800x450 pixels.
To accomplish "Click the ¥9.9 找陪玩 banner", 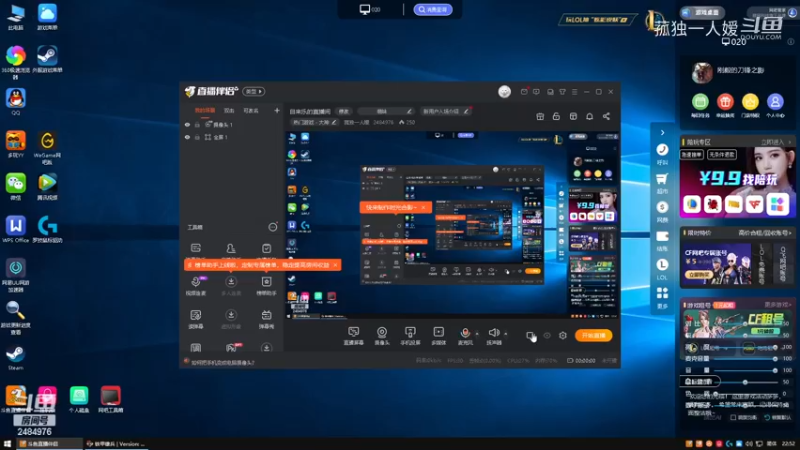I will click(737, 183).
